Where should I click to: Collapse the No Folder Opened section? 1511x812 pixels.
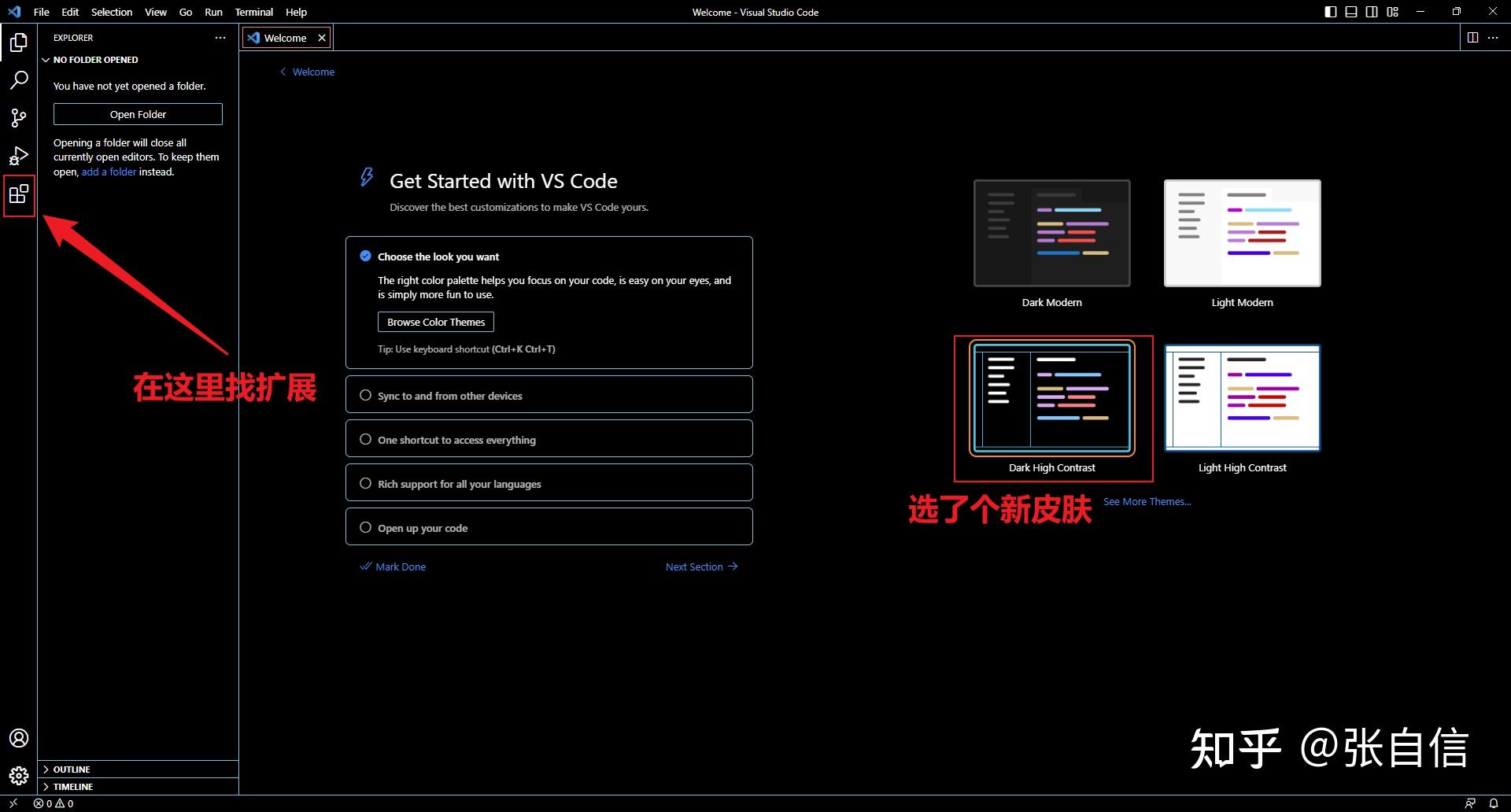point(91,59)
